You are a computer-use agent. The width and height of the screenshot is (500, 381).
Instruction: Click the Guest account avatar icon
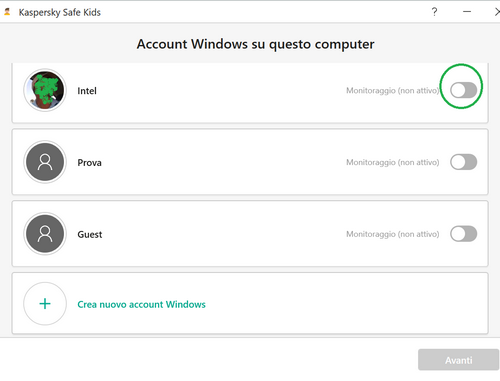point(45,234)
